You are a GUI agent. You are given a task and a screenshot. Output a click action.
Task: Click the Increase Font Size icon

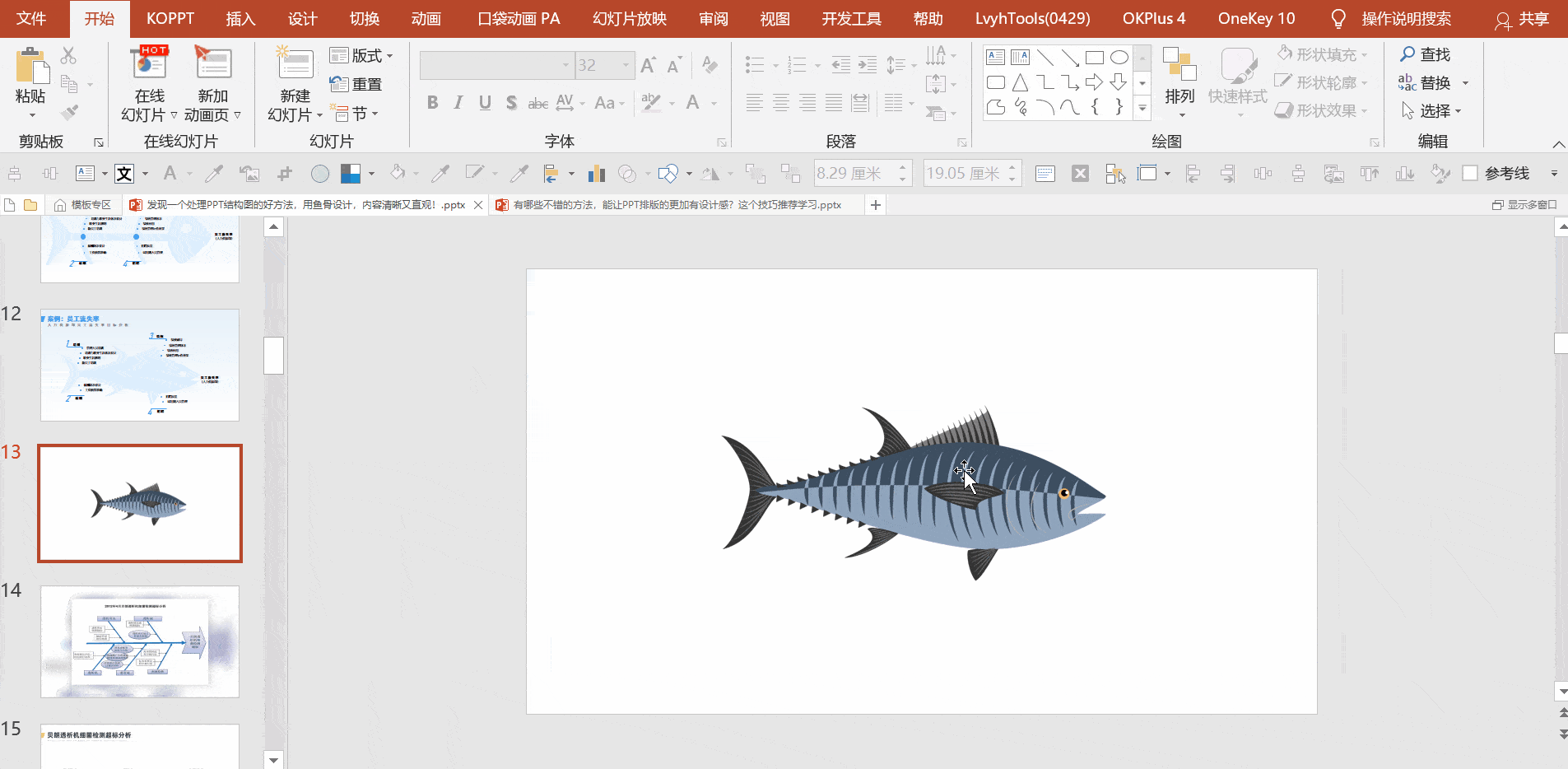click(x=649, y=65)
